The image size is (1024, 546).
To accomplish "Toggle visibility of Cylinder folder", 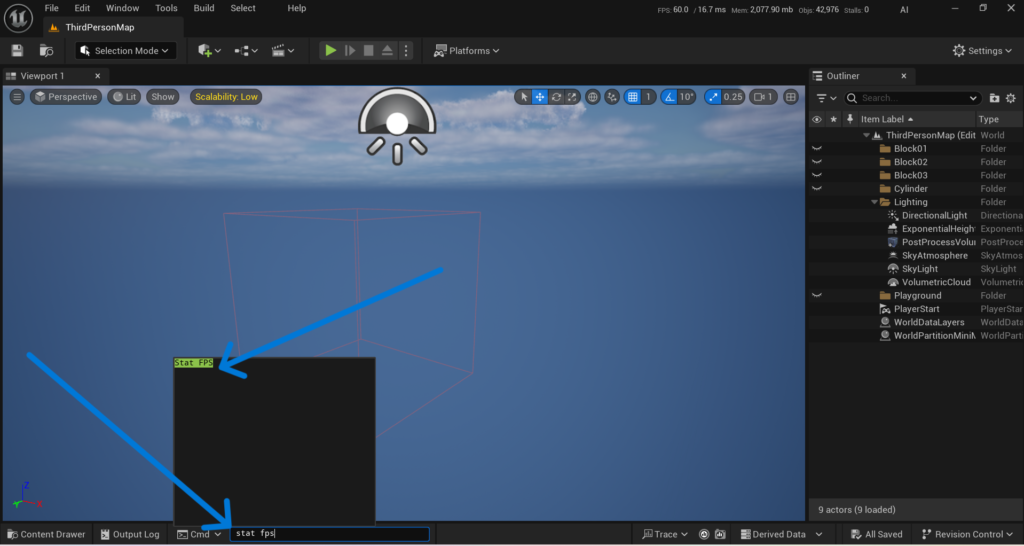I will click(816, 189).
